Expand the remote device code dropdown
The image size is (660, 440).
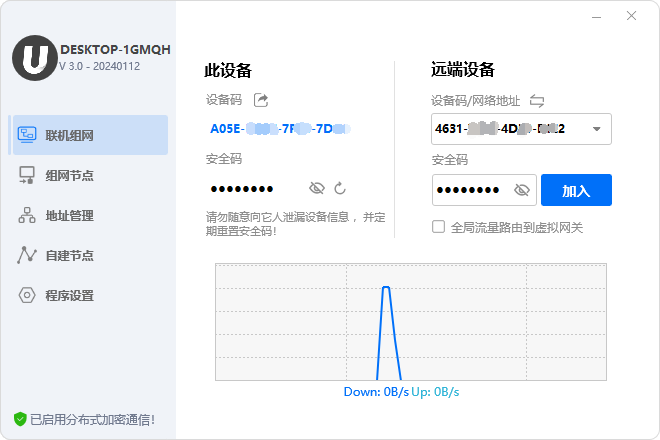pos(597,129)
